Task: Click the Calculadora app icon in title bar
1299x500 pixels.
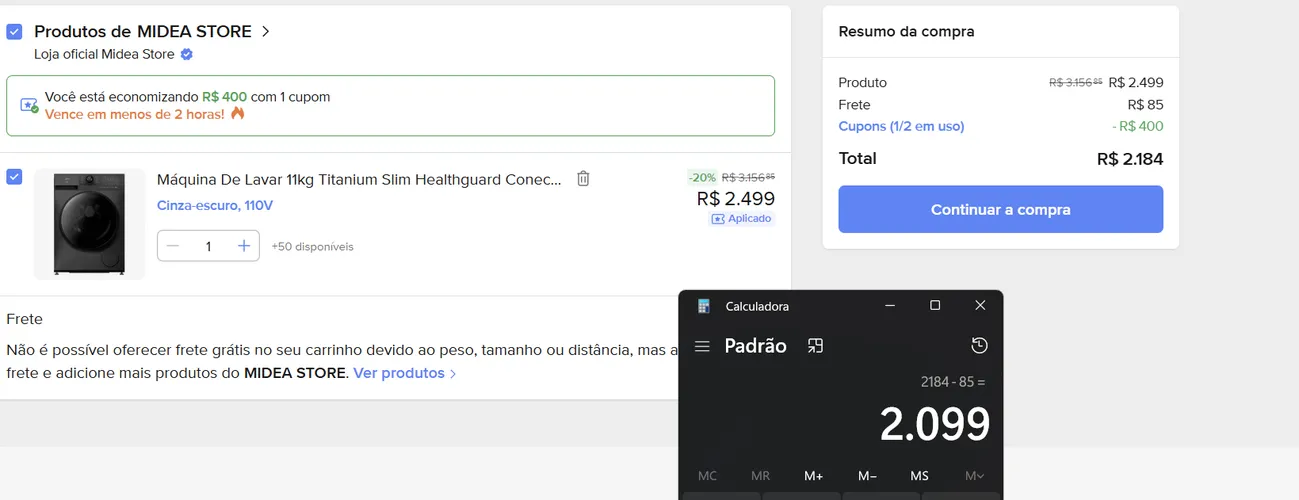Action: [x=704, y=306]
